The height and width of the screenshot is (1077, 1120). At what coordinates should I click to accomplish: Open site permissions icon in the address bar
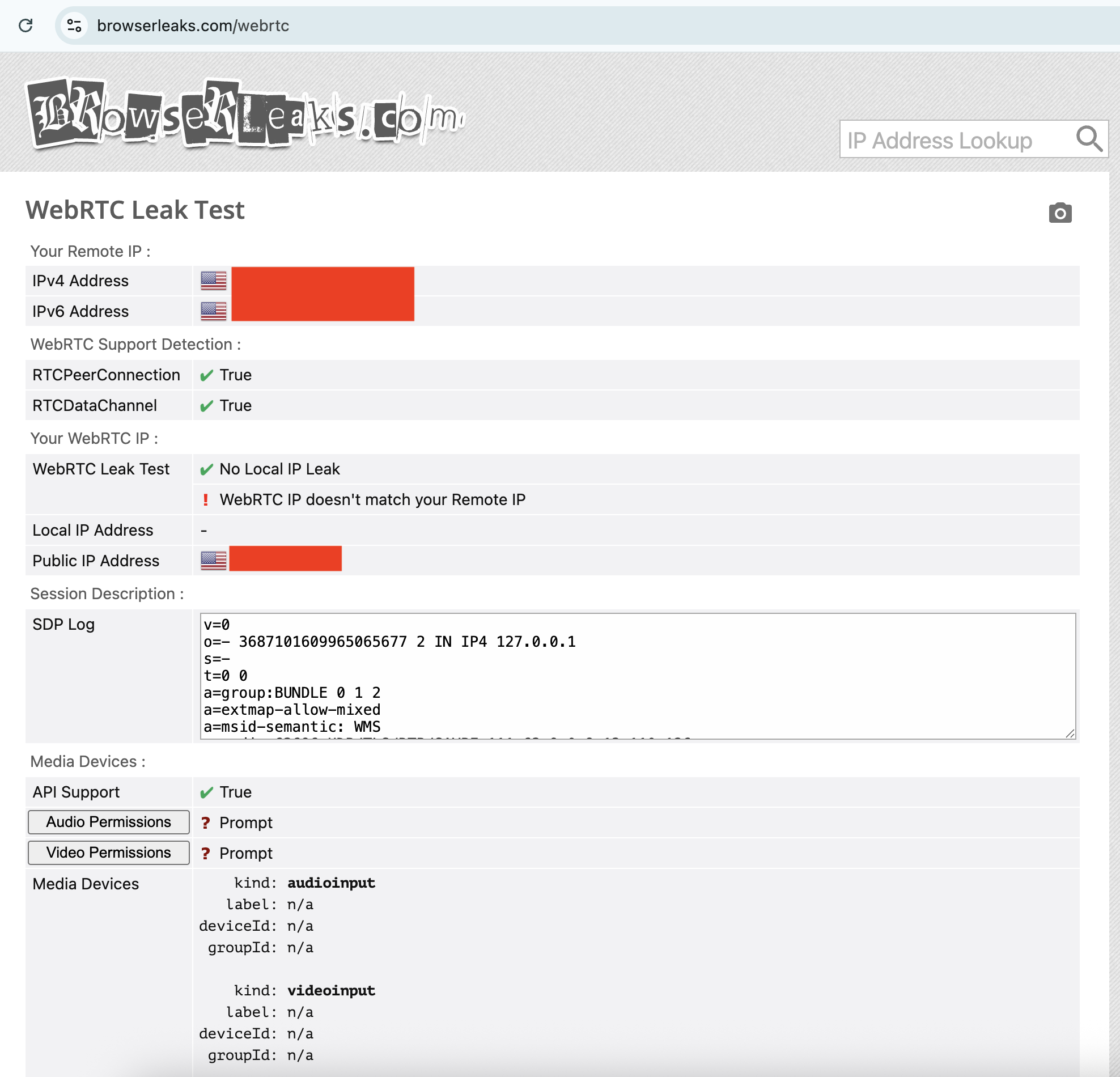click(73, 26)
